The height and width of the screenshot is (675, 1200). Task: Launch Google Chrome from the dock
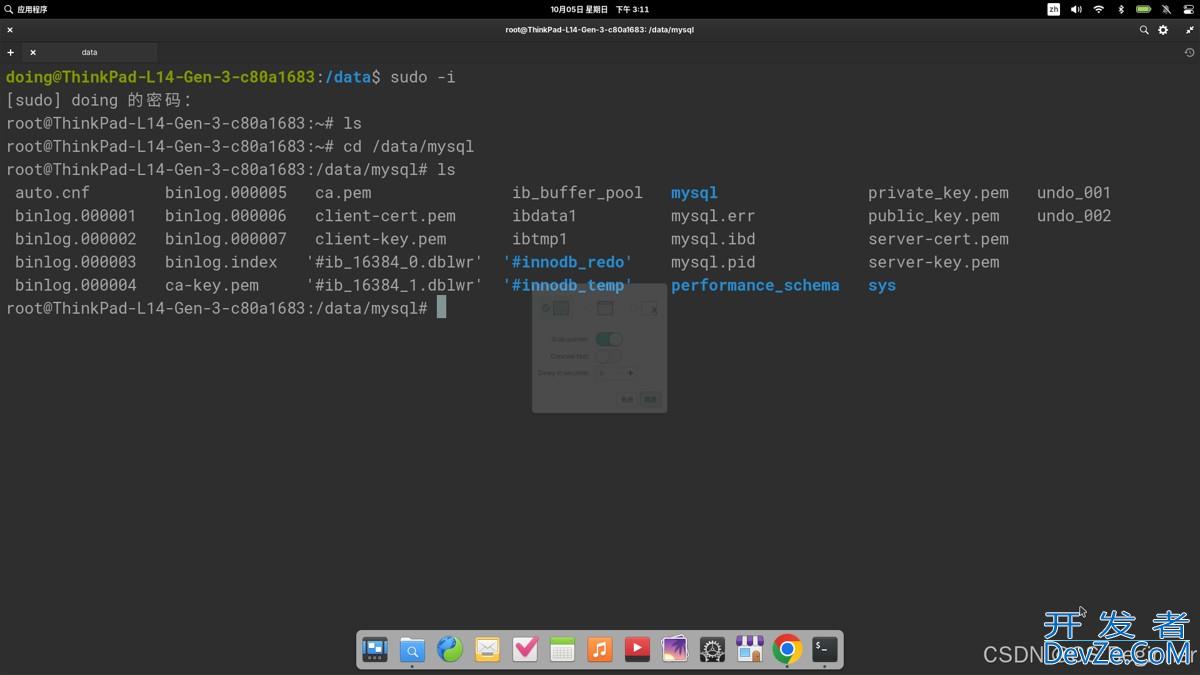(x=787, y=650)
